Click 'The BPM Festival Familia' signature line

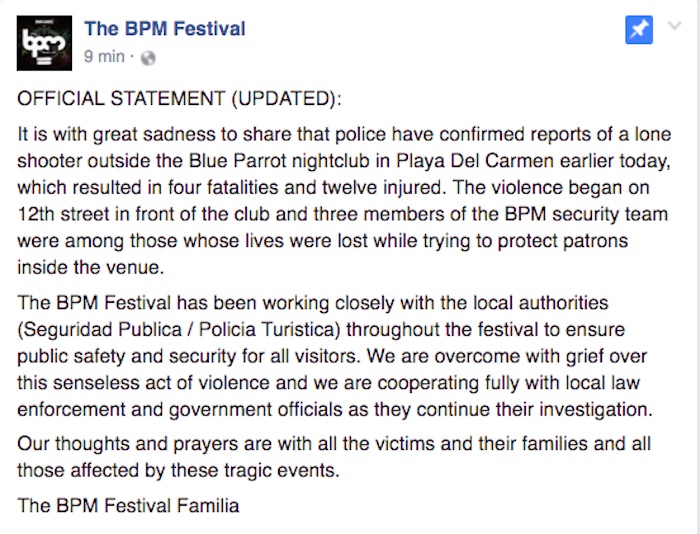point(129,505)
